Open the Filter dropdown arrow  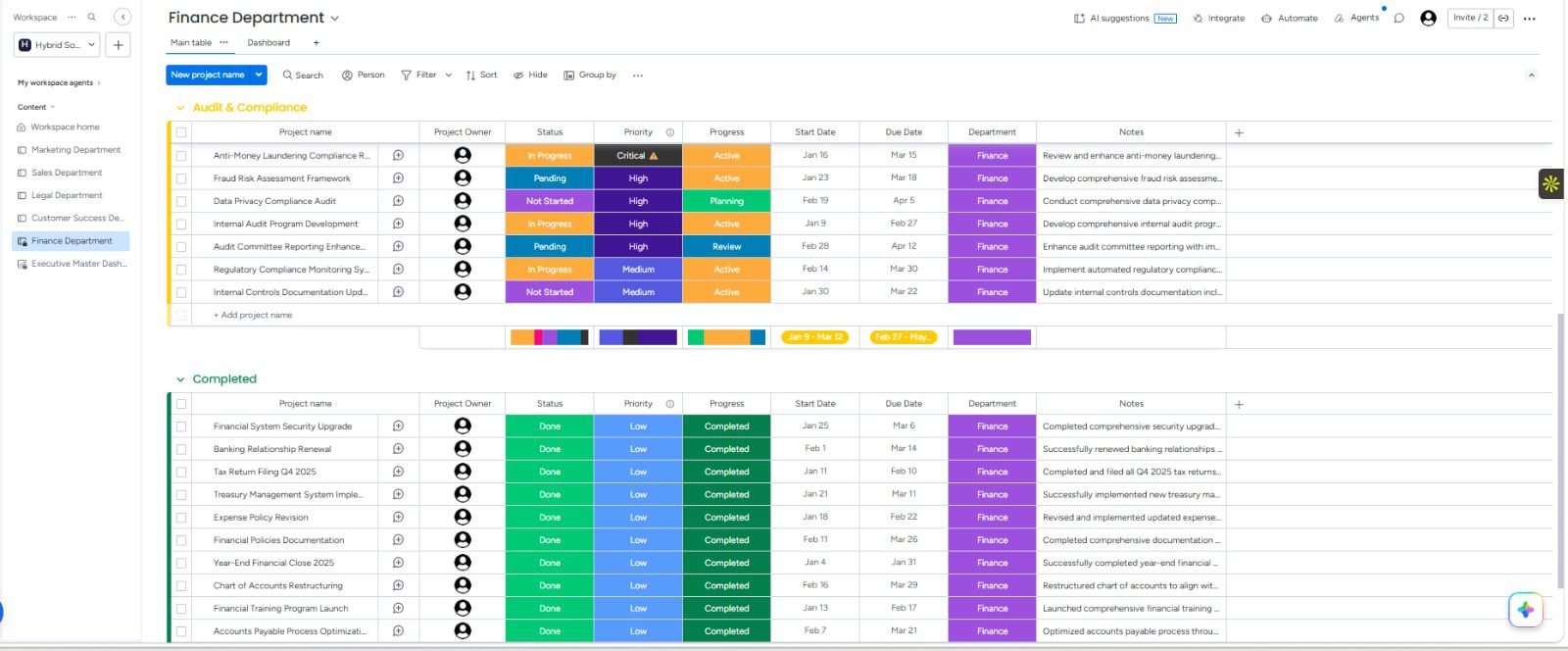pos(449,75)
